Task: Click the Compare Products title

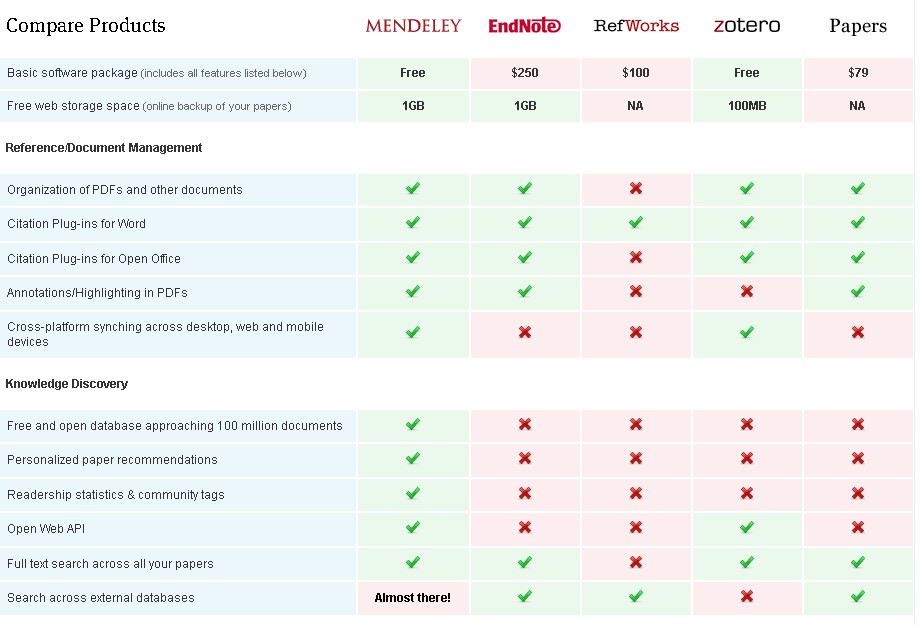Action: tap(86, 26)
